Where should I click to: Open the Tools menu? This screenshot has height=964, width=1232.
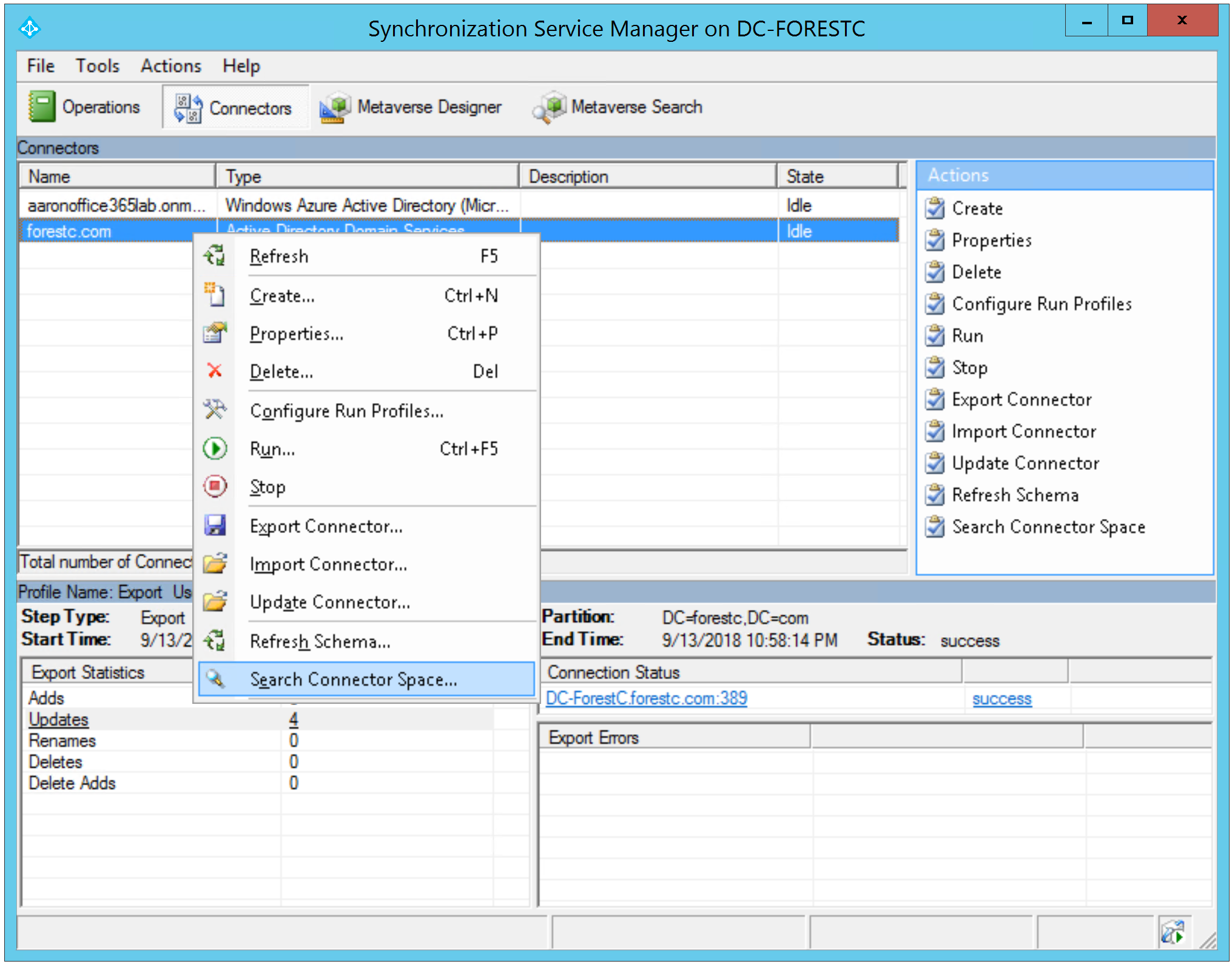pos(97,65)
